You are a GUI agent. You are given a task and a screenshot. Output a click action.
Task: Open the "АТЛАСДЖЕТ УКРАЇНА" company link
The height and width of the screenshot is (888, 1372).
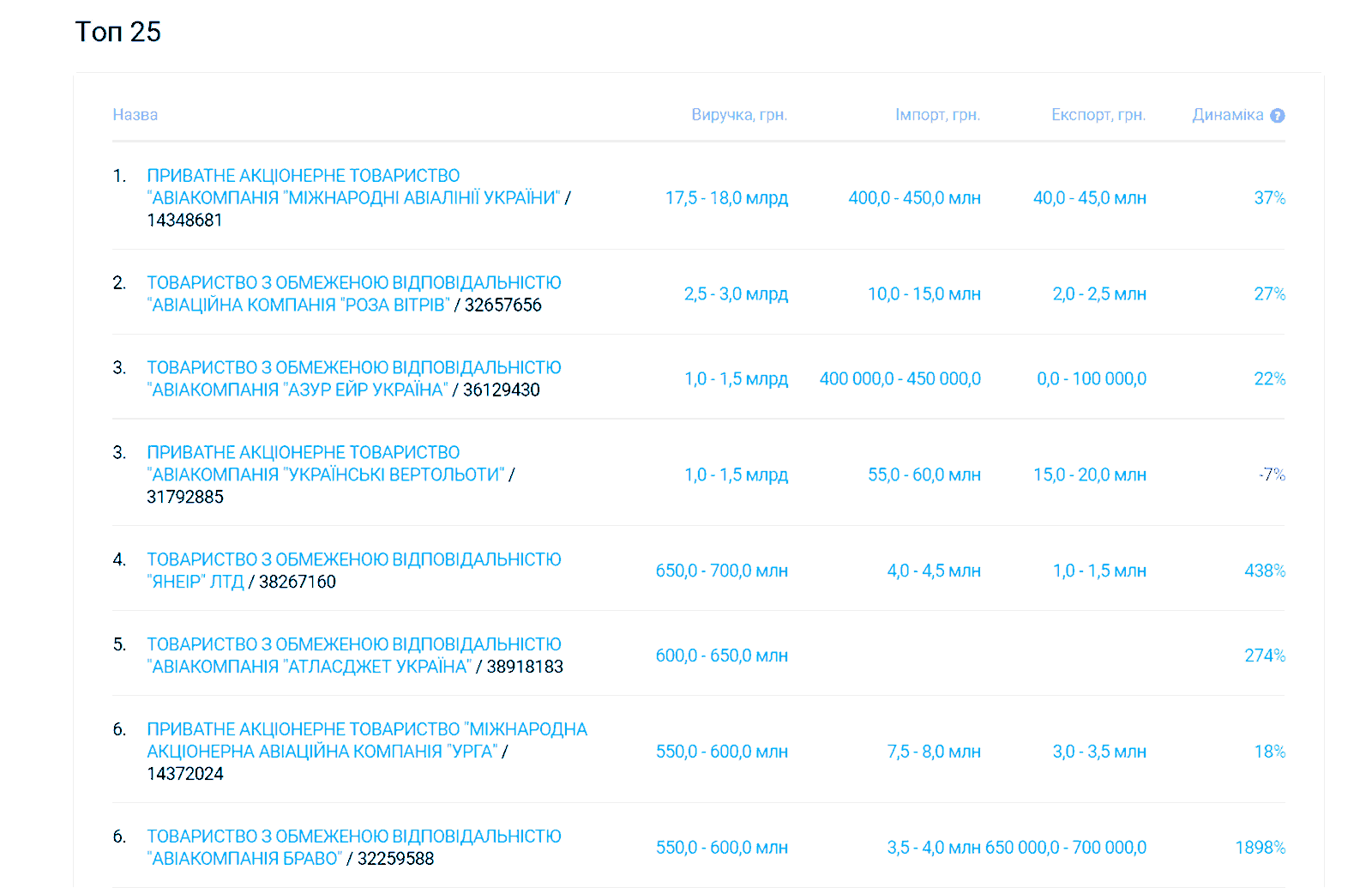[354, 655]
